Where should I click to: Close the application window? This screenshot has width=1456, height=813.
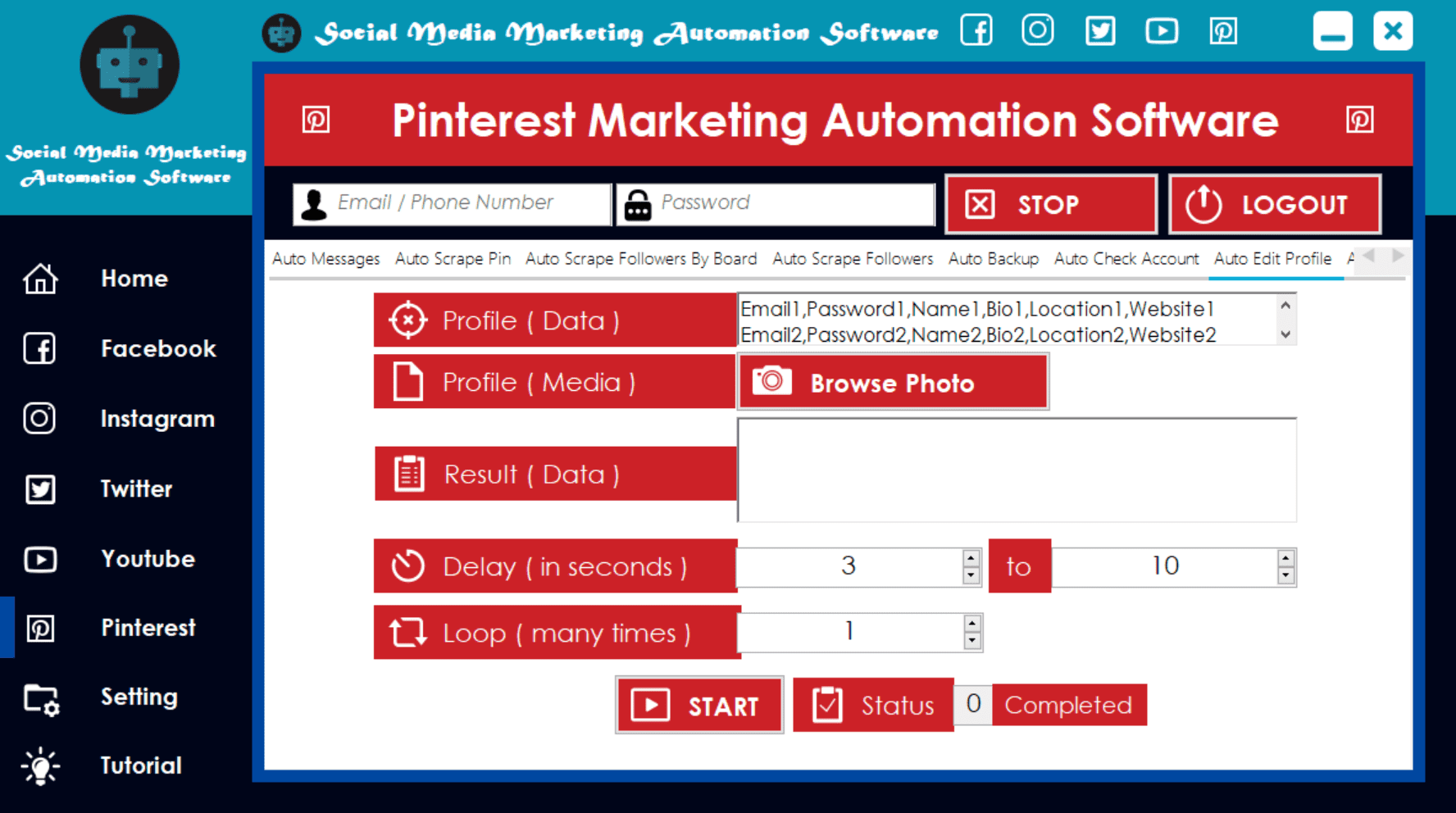[1393, 31]
